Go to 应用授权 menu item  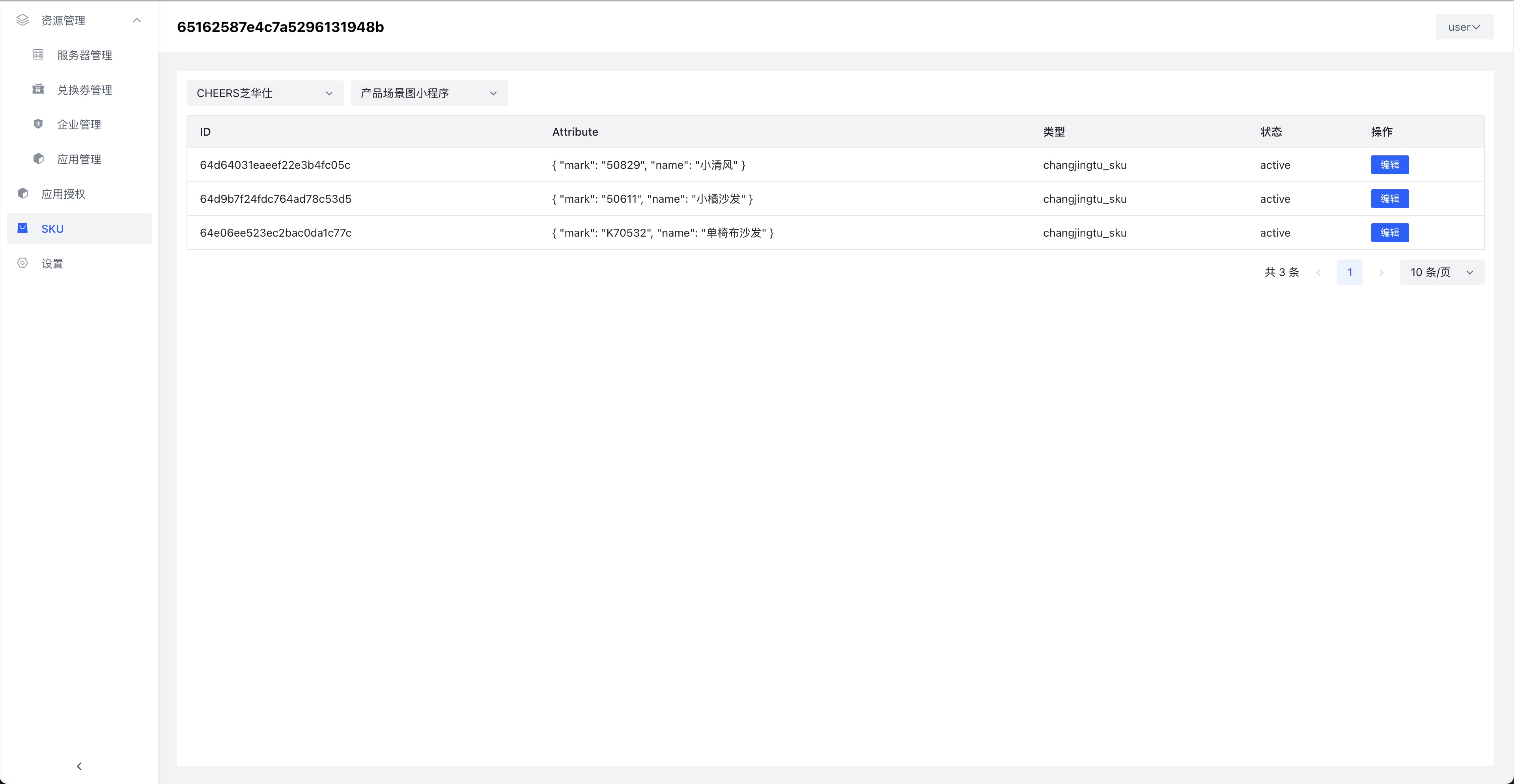(79, 194)
